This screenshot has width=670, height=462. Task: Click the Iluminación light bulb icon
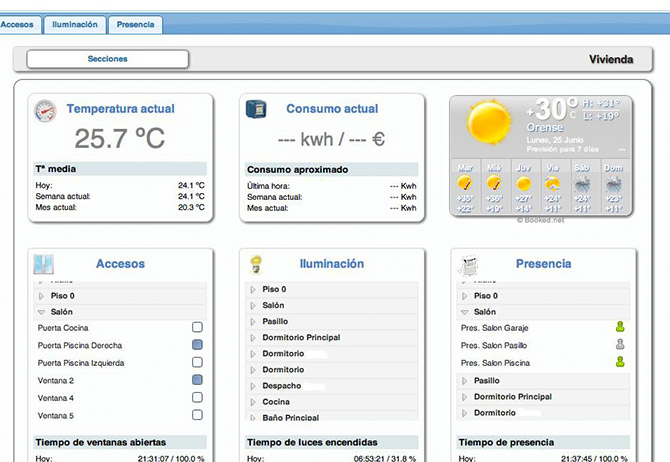tap(256, 264)
